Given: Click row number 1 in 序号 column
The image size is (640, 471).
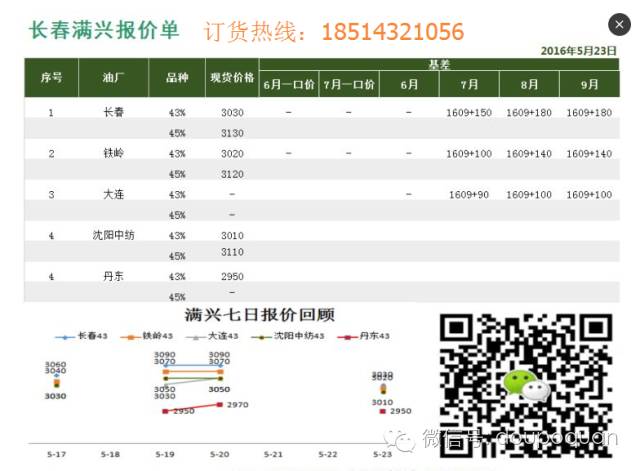Looking at the screenshot, I should (x=51, y=113).
